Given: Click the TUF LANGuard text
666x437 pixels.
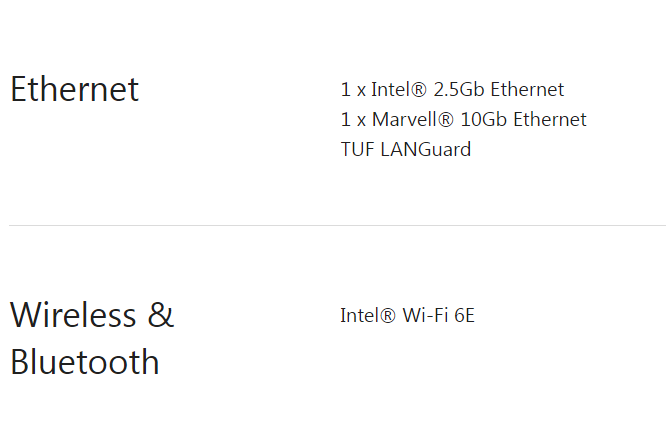Looking at the screenshot, I should pyautogui.click(x=406, y=149).
